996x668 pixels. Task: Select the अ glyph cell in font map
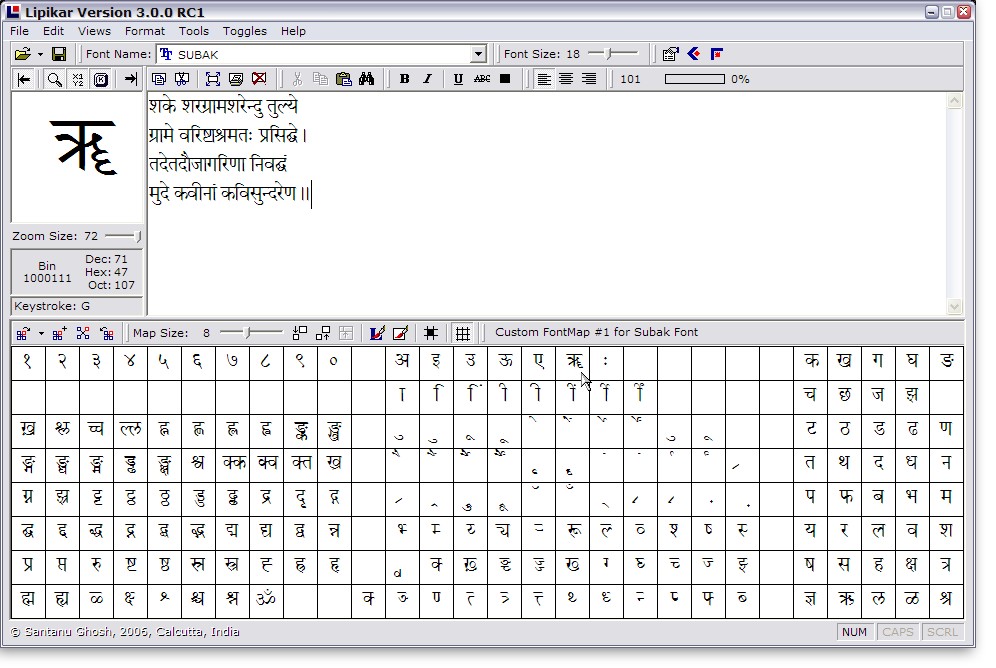click(402, 362)
